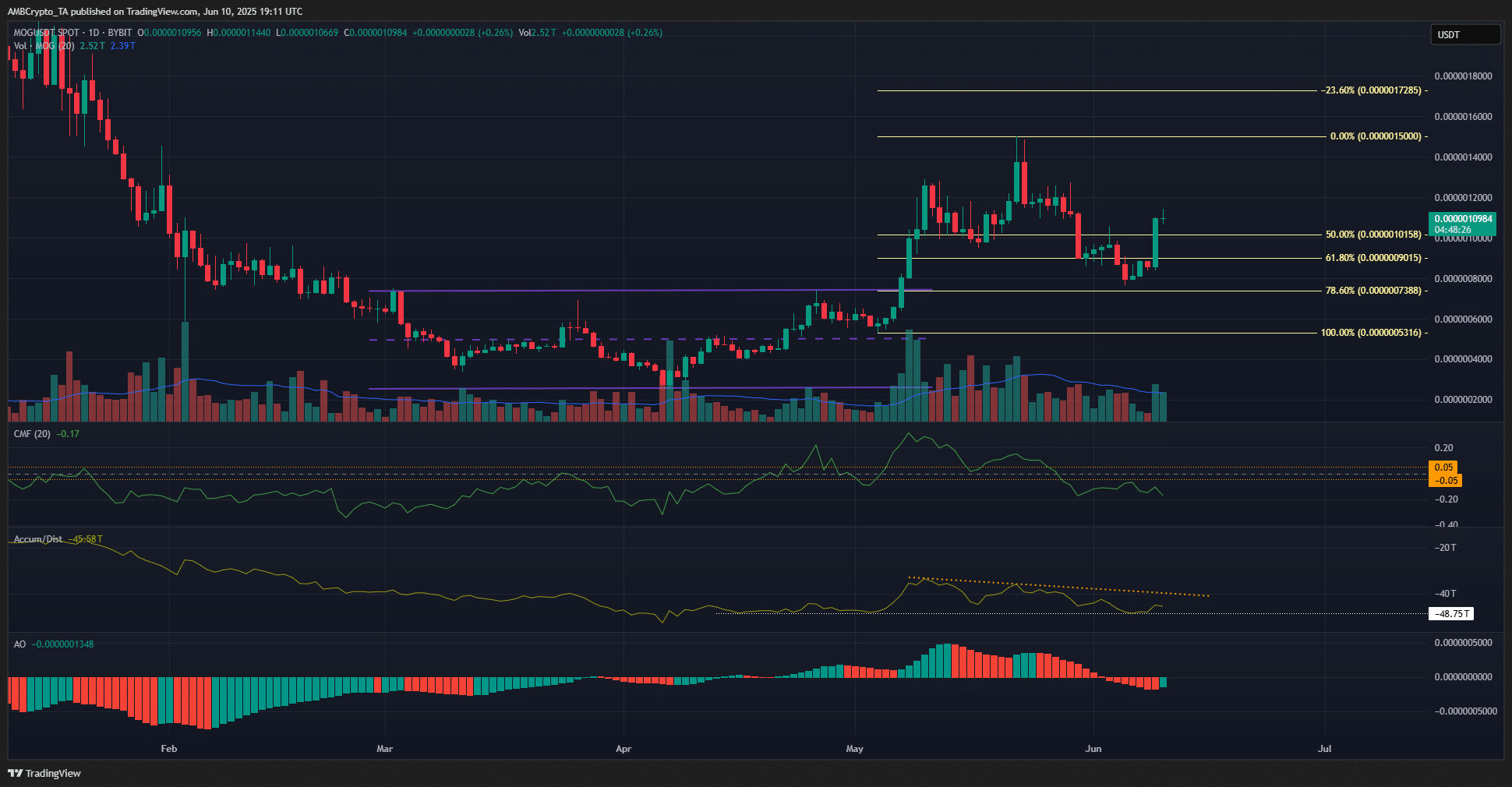Click the green current price label 0.0000010984
The image size is (1512, 787).
[1463, 219]
